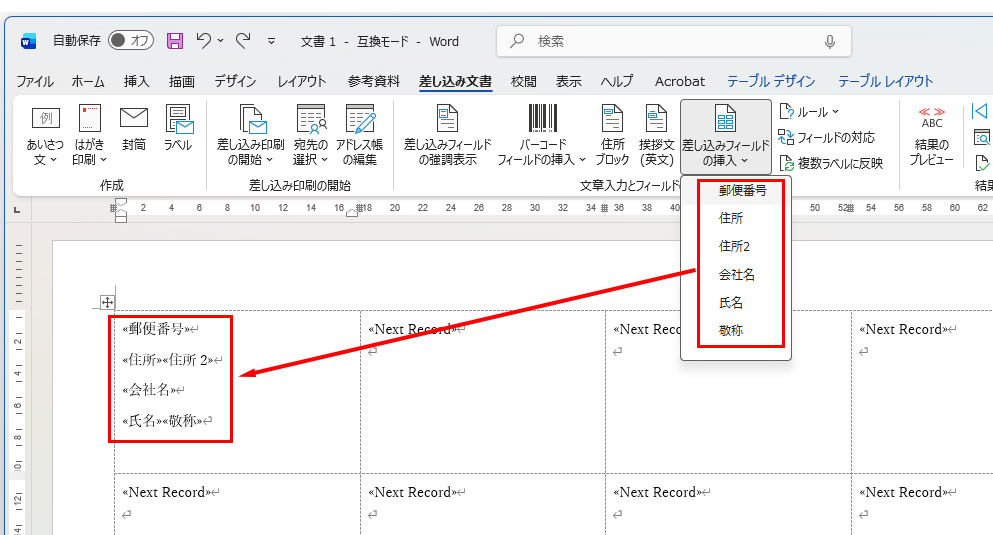The width and height of the screenshot is (993, 535).
Task: Click the Save floppy disk icon
Action: [175, 41]
